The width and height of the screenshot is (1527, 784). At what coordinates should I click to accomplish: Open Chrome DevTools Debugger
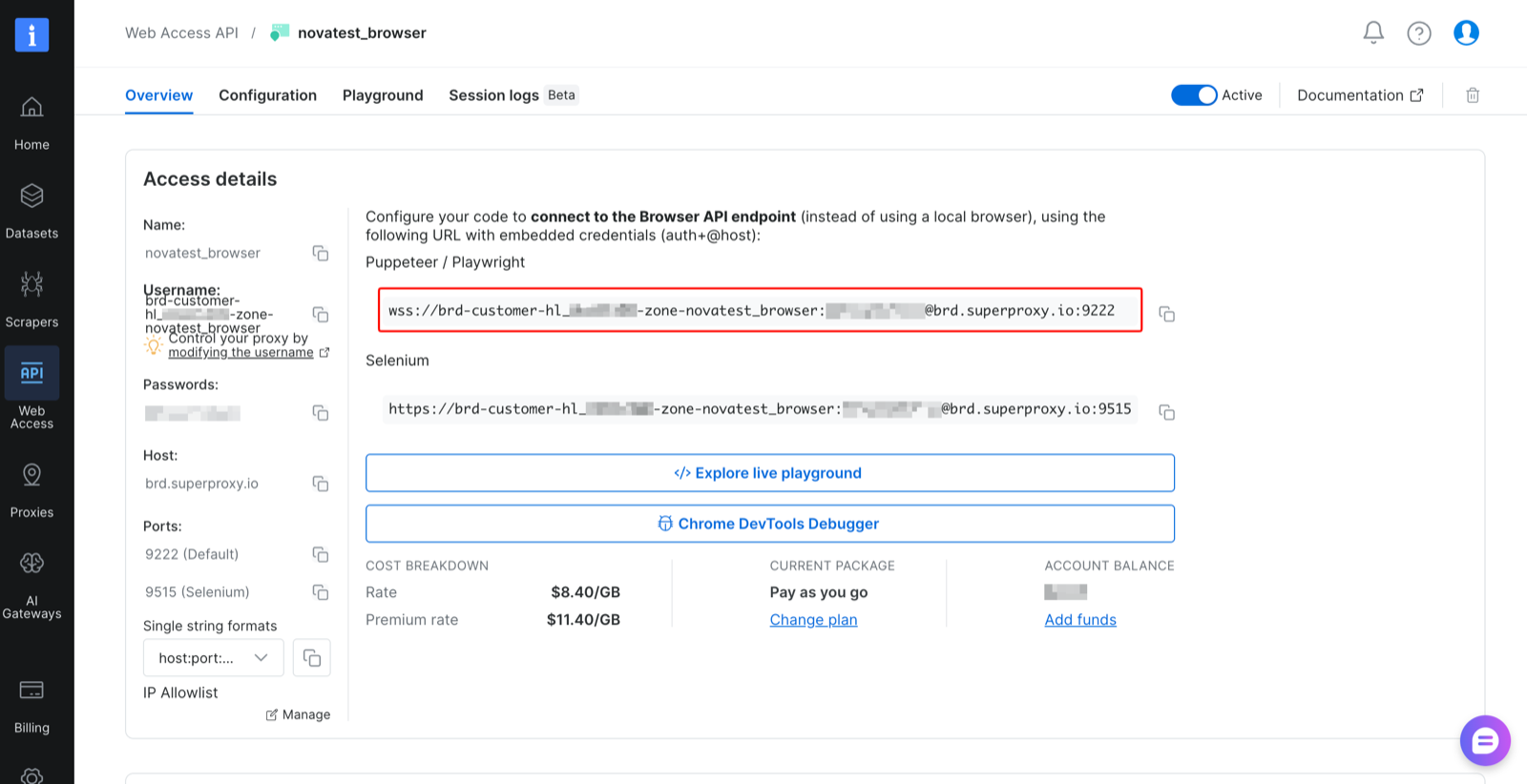tap(770, 524)
